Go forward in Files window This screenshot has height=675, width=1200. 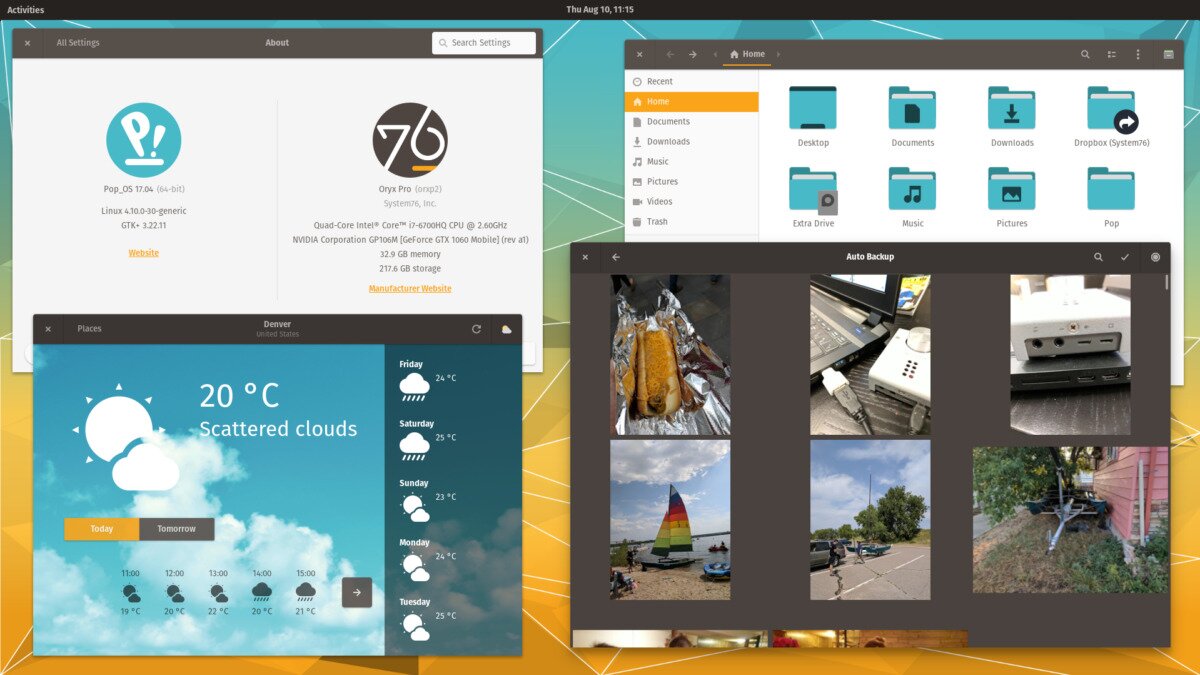tap(692, 54)
